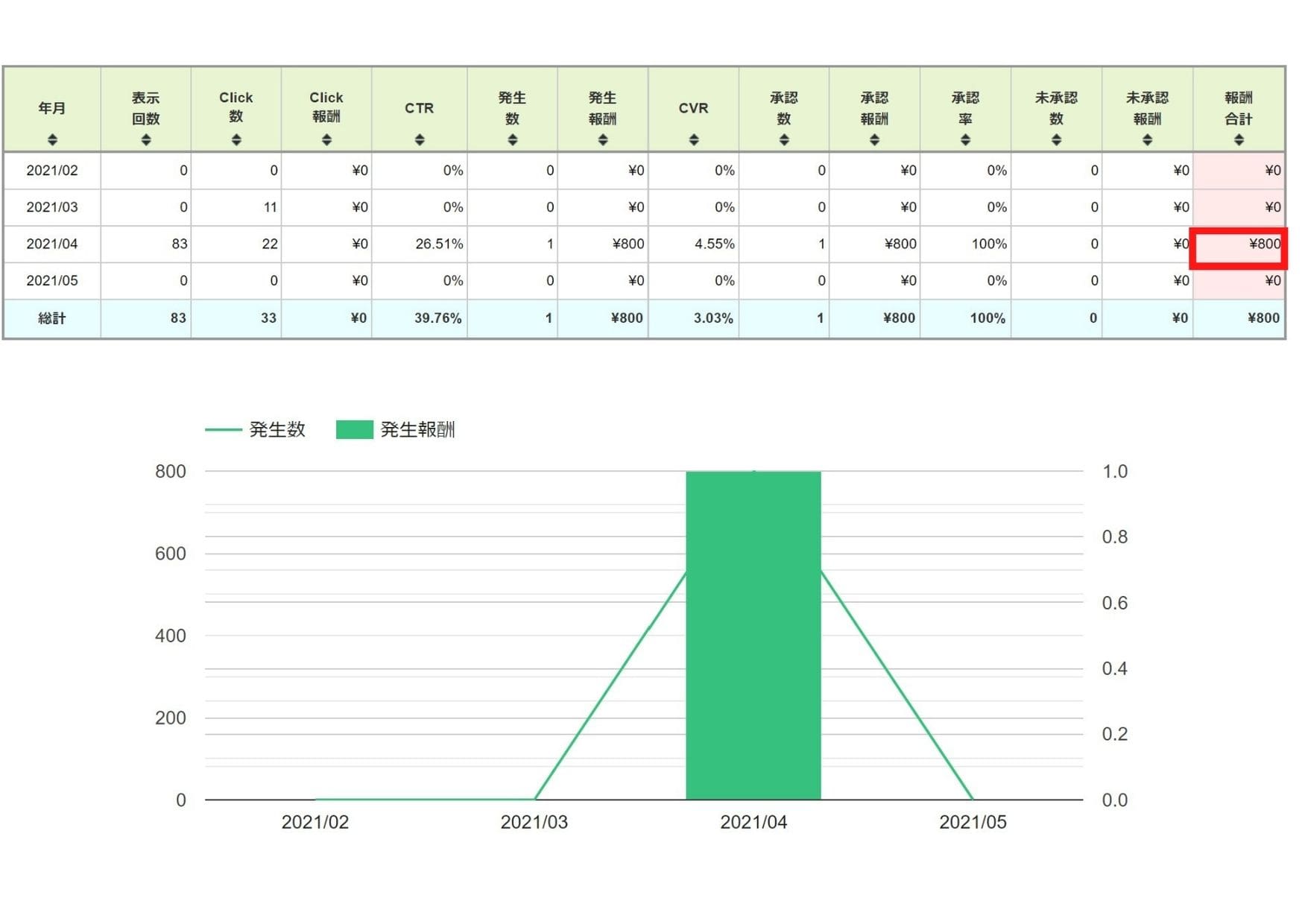Image resolution: width=1302 pixels, height=924 pixels.
Task: Click the 26.51% CTR cell
Action: pyautogui.click(x=420, y=244)
